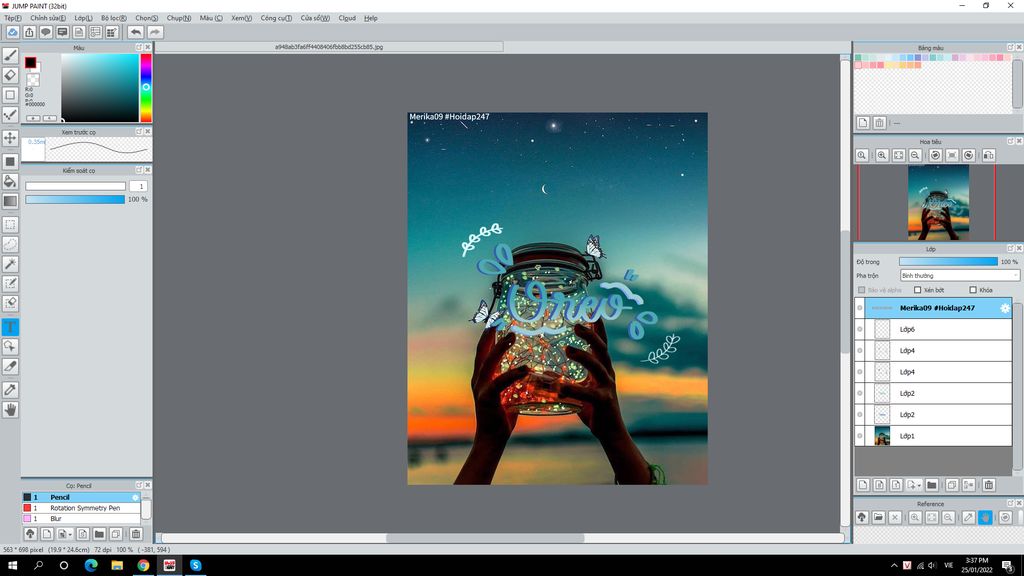Click the Navigator preview thumbnail

(x=938, y=202)
